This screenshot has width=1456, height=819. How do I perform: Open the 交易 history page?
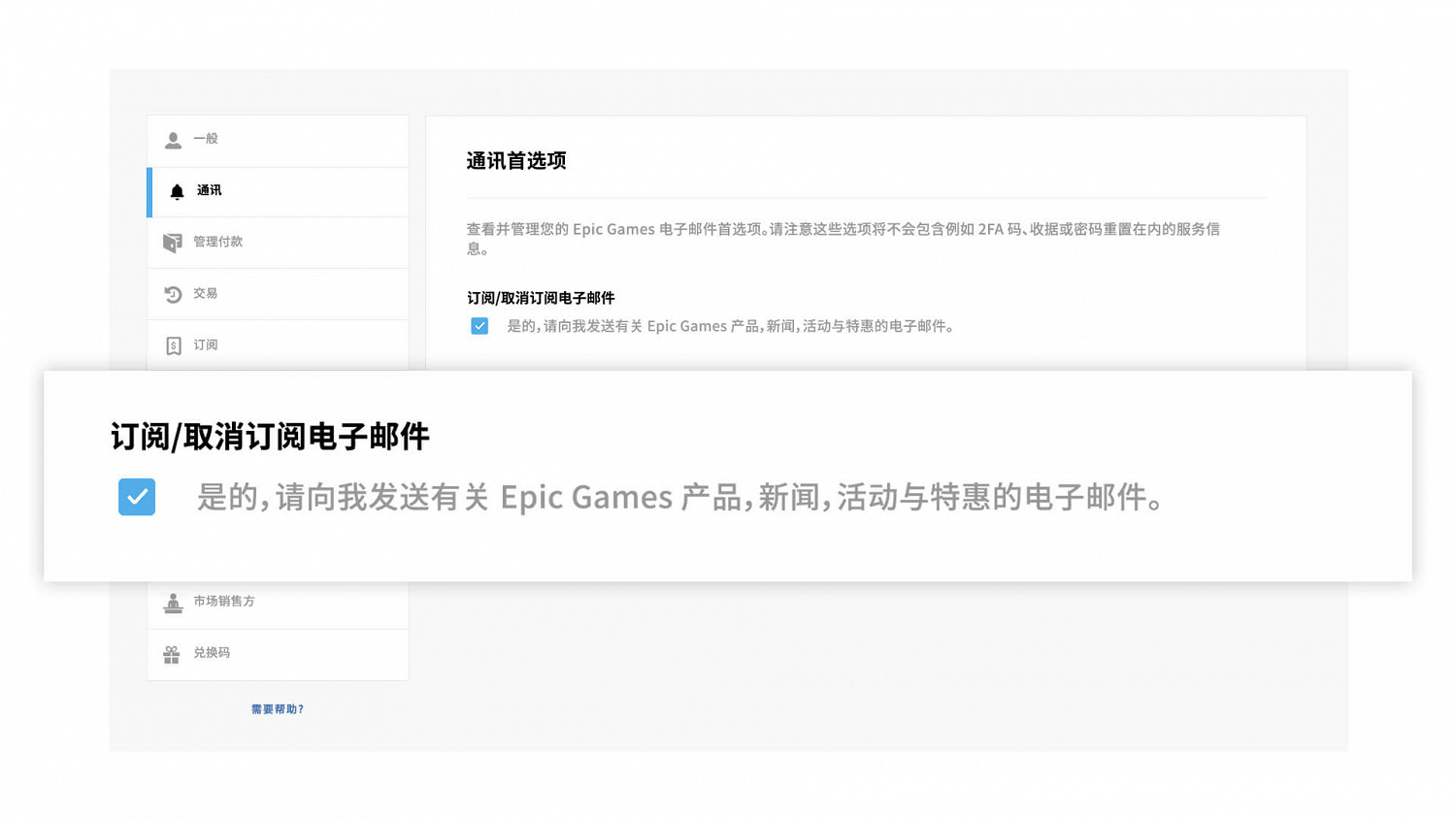[205, 293]
